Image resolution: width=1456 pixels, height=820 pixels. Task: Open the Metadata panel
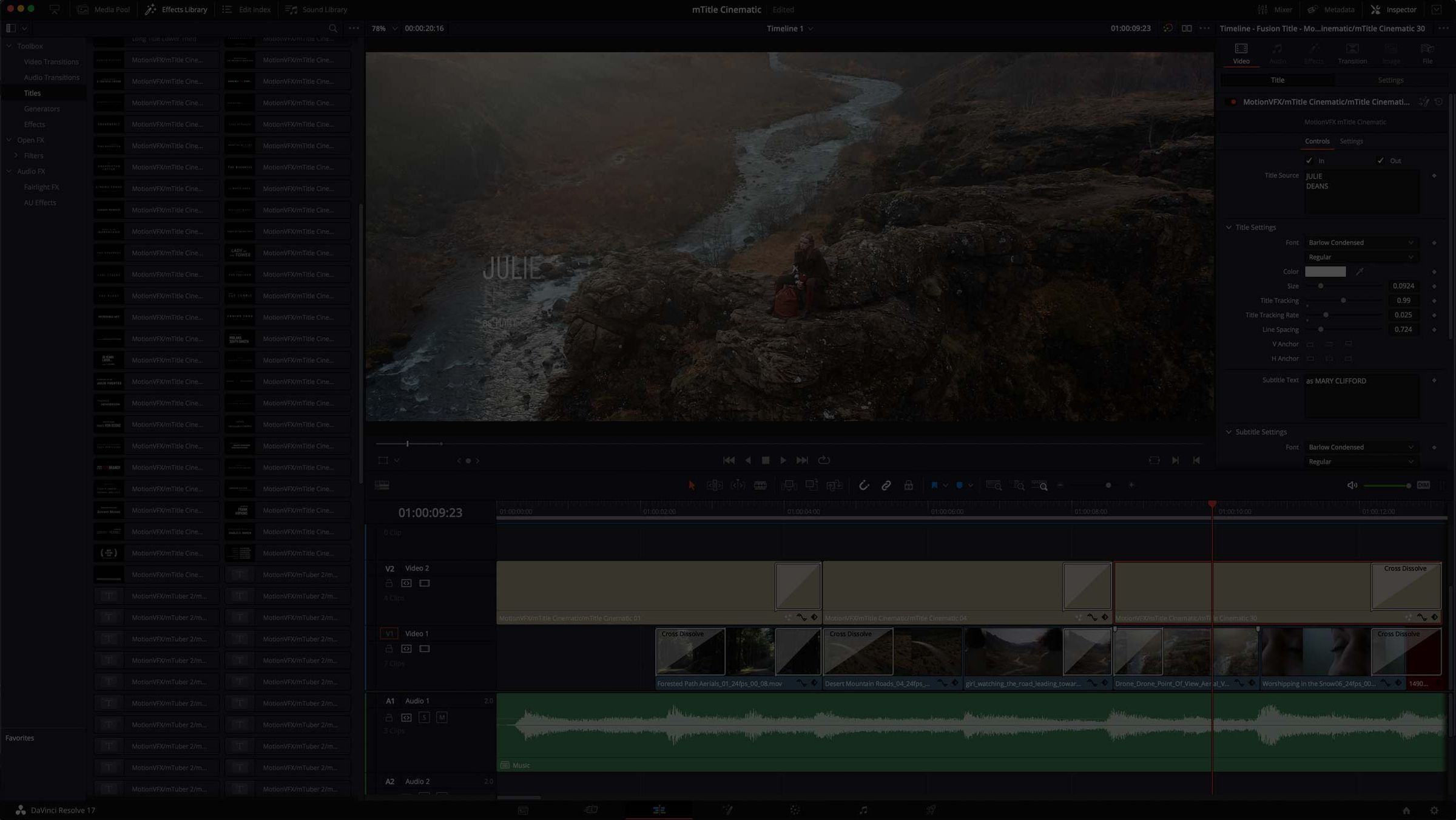pyautogui.click(x=1332, y=9)
